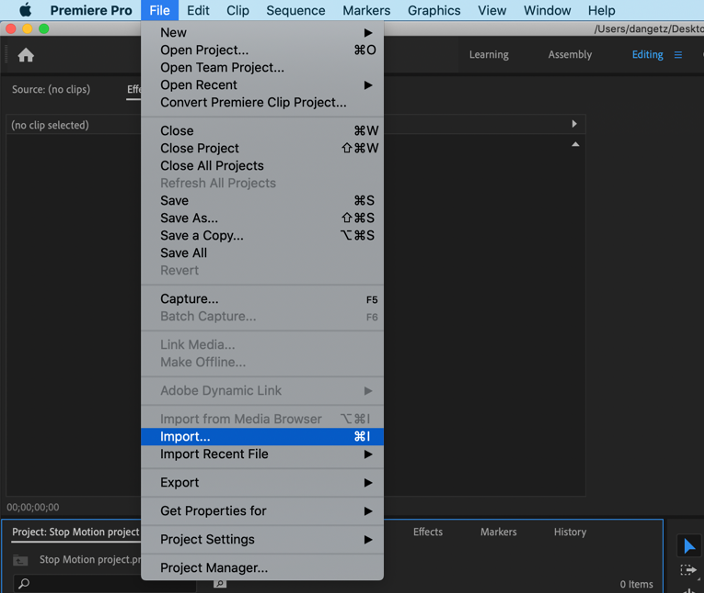Open the View menu
Screen dimensions: 704x593
(492, 10)
